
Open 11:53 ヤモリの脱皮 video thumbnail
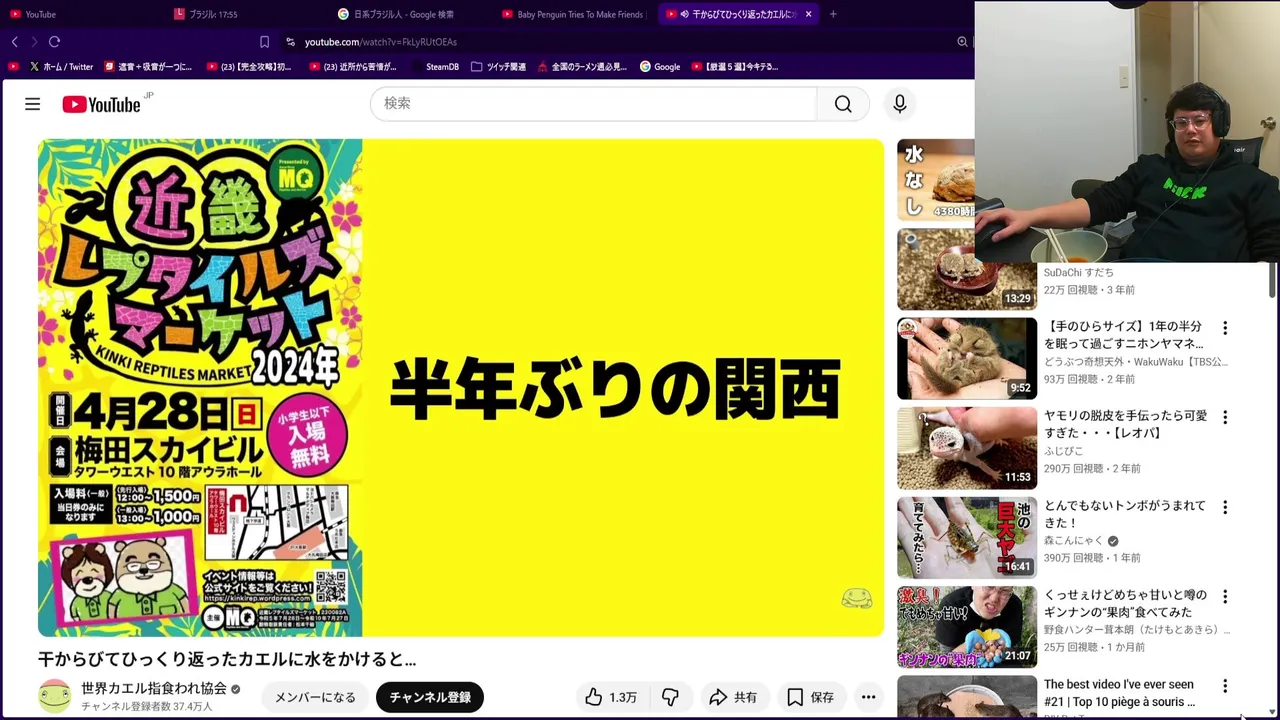coord(967,448)
